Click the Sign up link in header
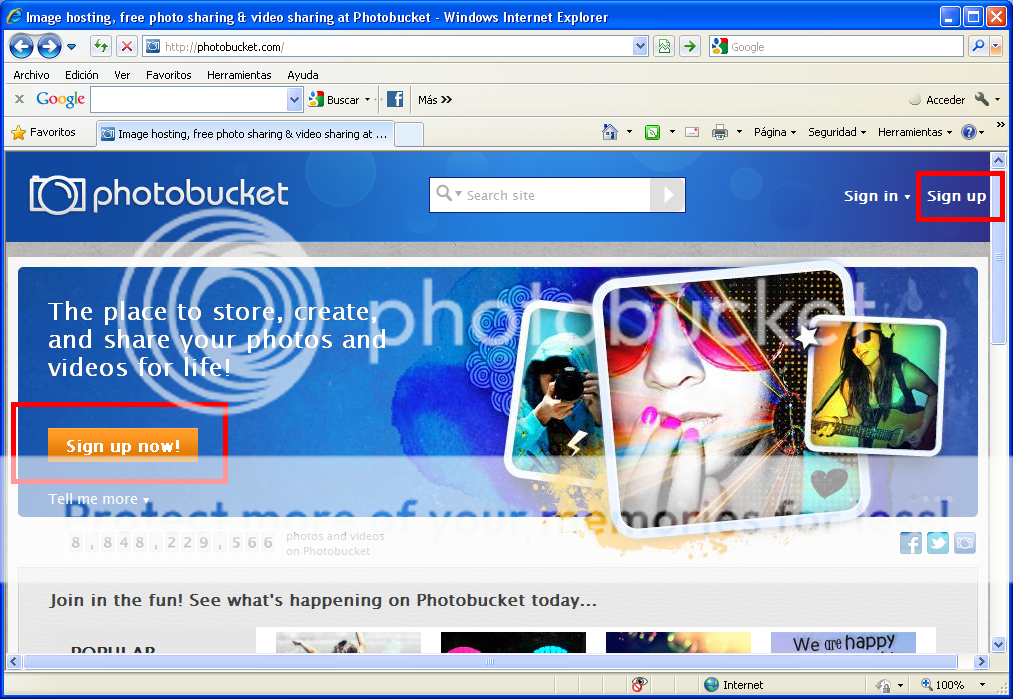Image resolution: width=1013 pixels, height=699 pixels. (956, 196)
